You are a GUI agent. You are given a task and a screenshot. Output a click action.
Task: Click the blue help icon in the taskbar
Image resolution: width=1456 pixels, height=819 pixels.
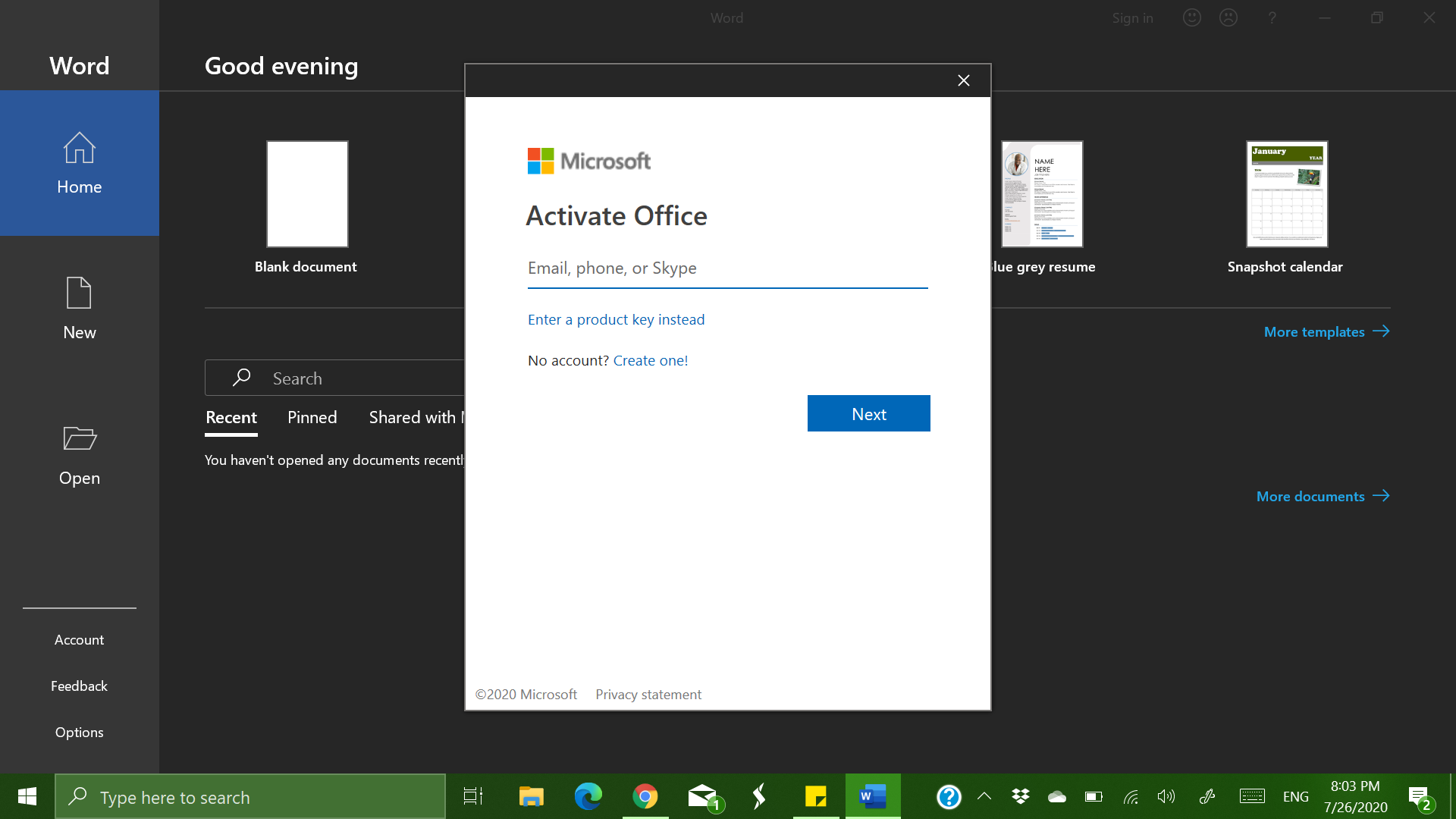coord(948,796)
